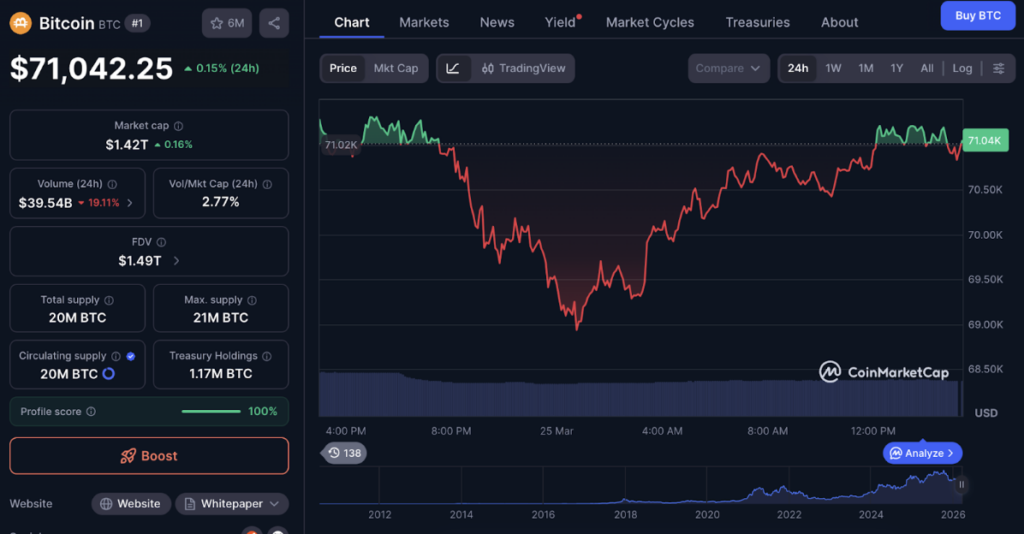Image resolution: width=1024 pixels, height=534 pixels.
Task: Toggle the Log scale option
Action: (961, 68)
